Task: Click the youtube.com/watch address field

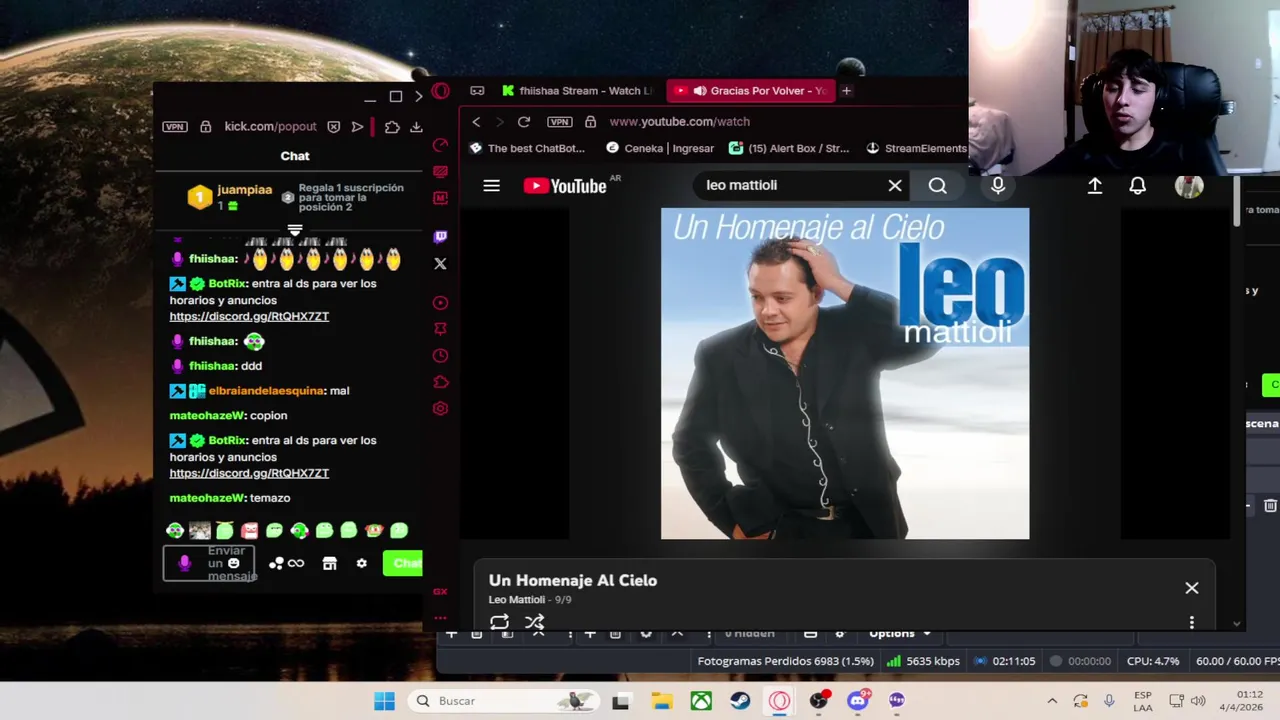Action: click(x=680, y=121)
